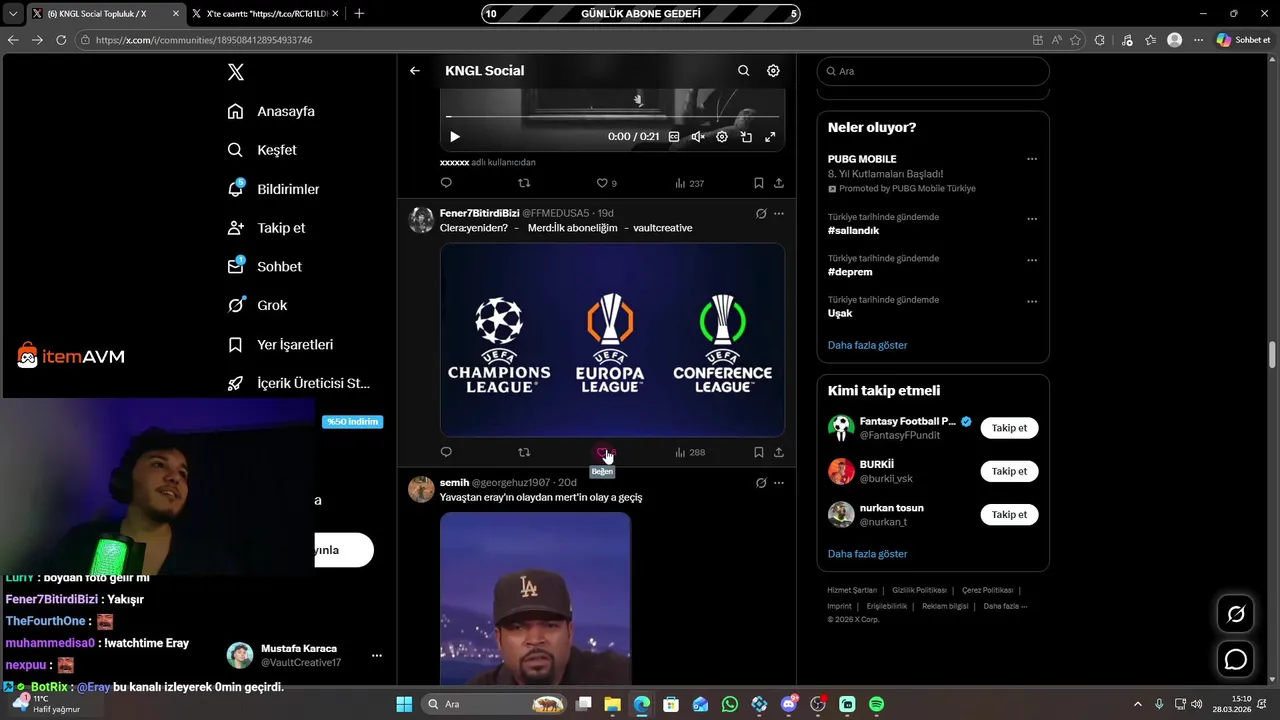Click the Ara search field on X
1280x720 pixels.
(933, 71)
